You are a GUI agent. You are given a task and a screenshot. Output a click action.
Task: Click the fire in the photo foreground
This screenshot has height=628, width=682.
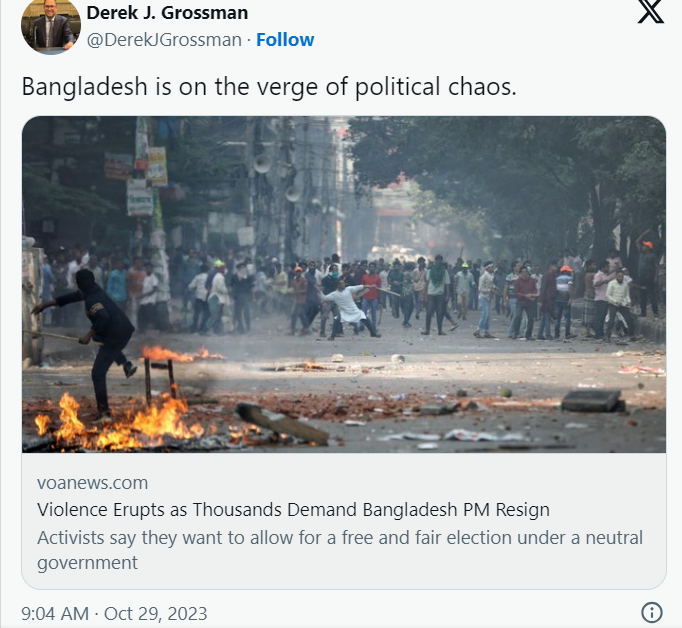coord(117,422)
